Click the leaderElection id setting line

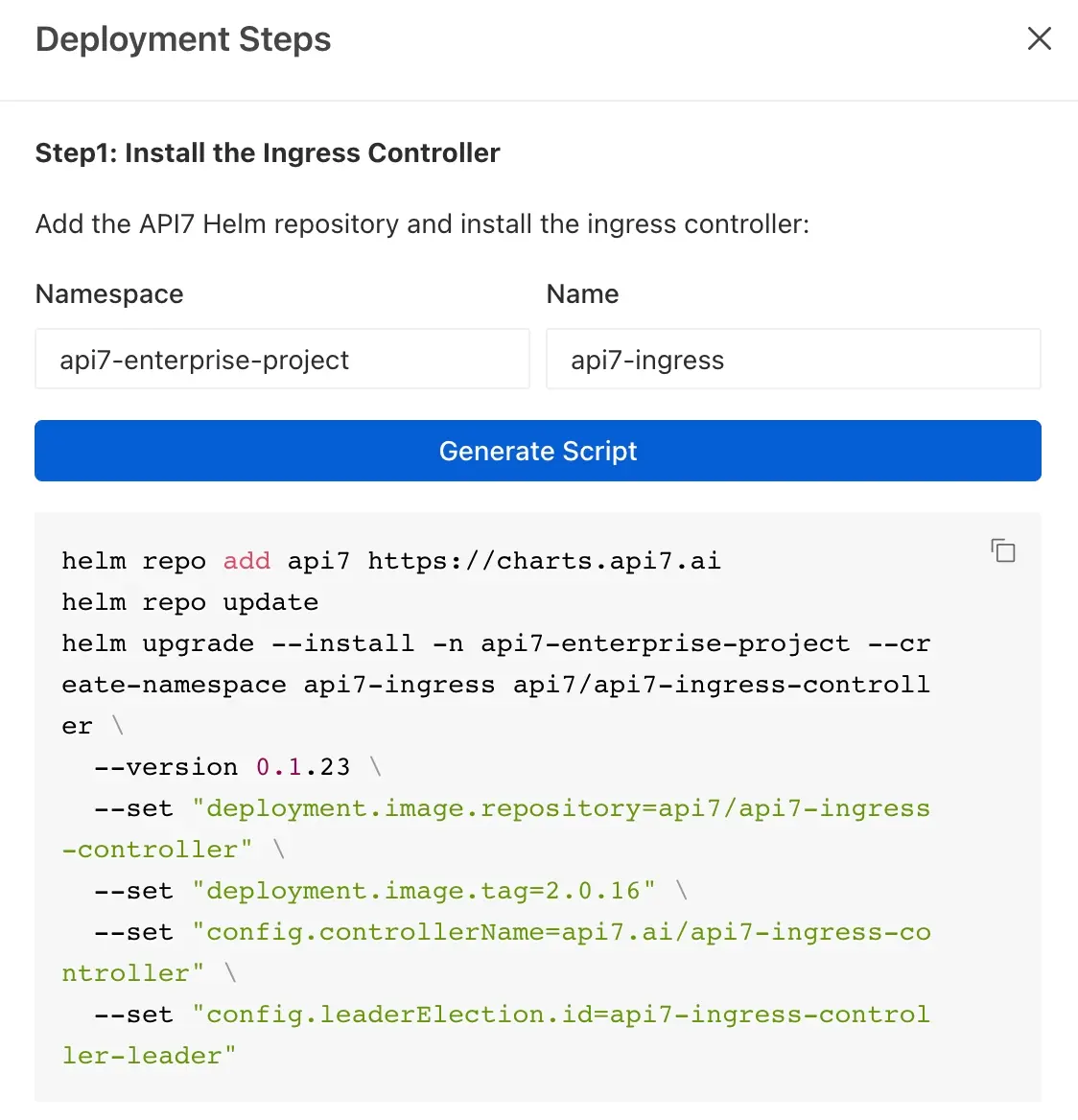coord(495,1014)
